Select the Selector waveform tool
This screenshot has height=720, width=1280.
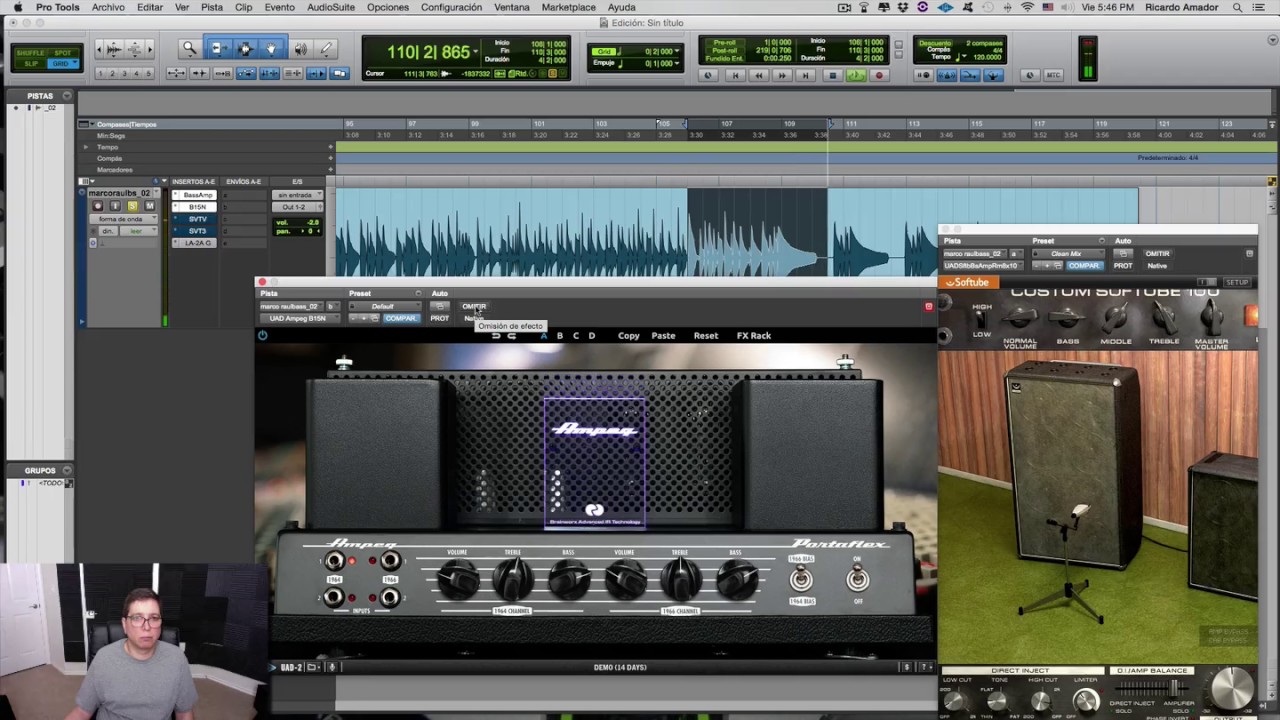coord(244,48)
